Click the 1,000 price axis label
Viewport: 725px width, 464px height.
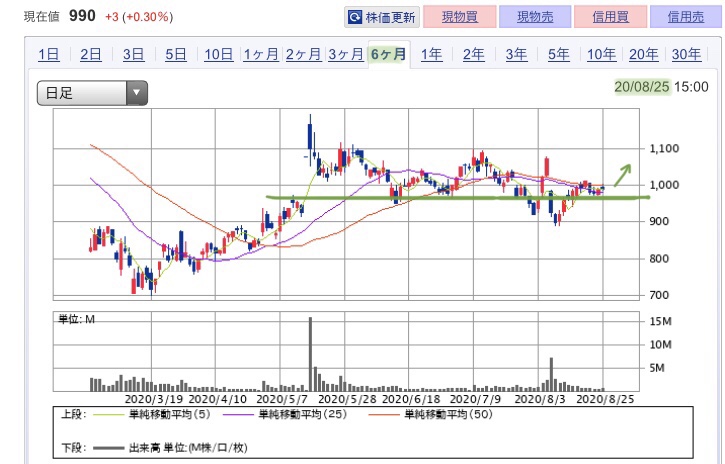664,185
